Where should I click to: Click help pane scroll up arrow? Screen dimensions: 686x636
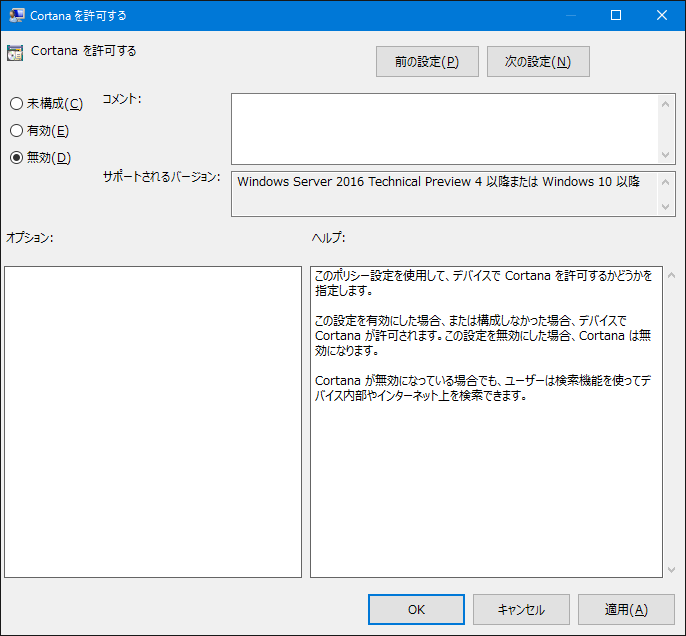tap(672, 276)
